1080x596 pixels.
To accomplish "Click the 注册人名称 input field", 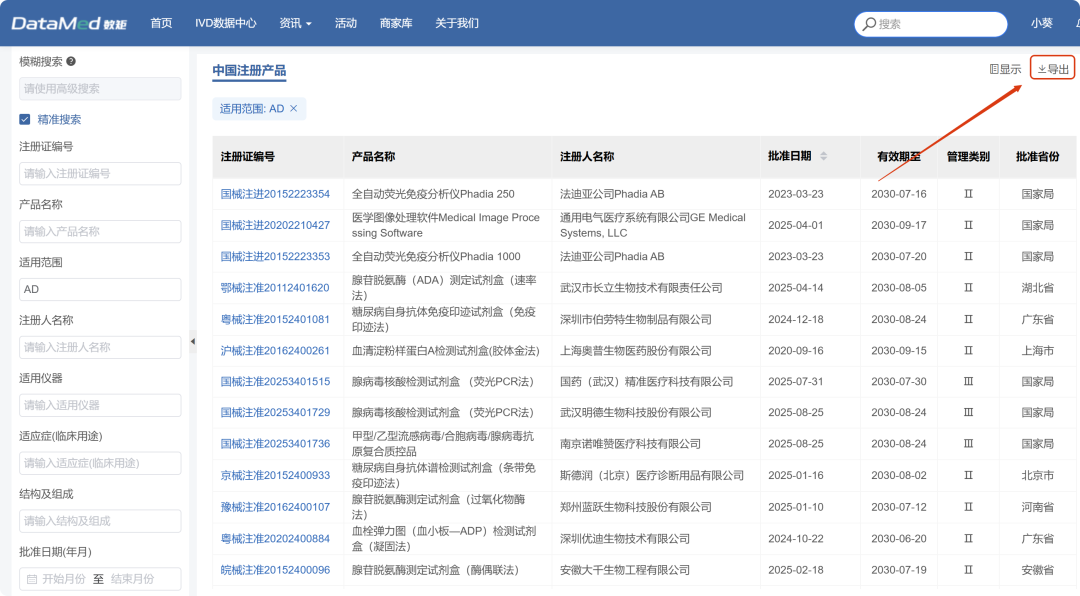I will [x=100, y=347].
